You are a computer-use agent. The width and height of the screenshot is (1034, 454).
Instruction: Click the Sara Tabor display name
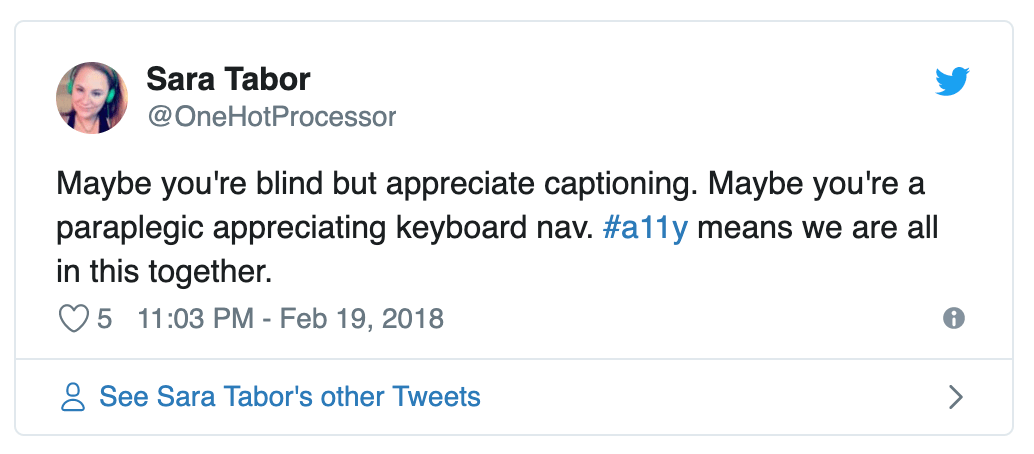click(x=228, y=79)
